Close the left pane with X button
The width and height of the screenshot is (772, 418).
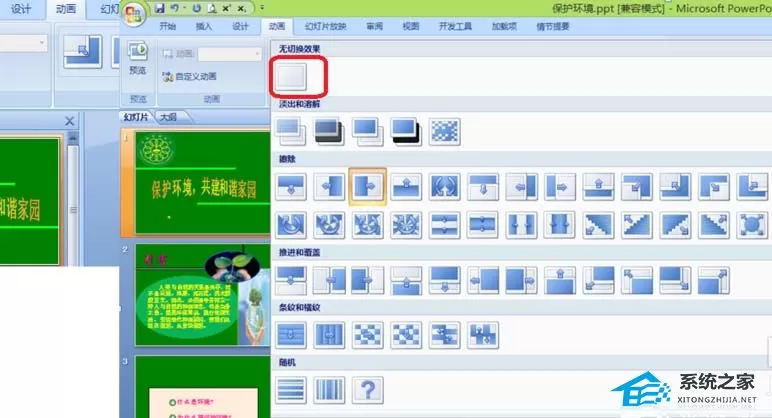pos(70,121)
